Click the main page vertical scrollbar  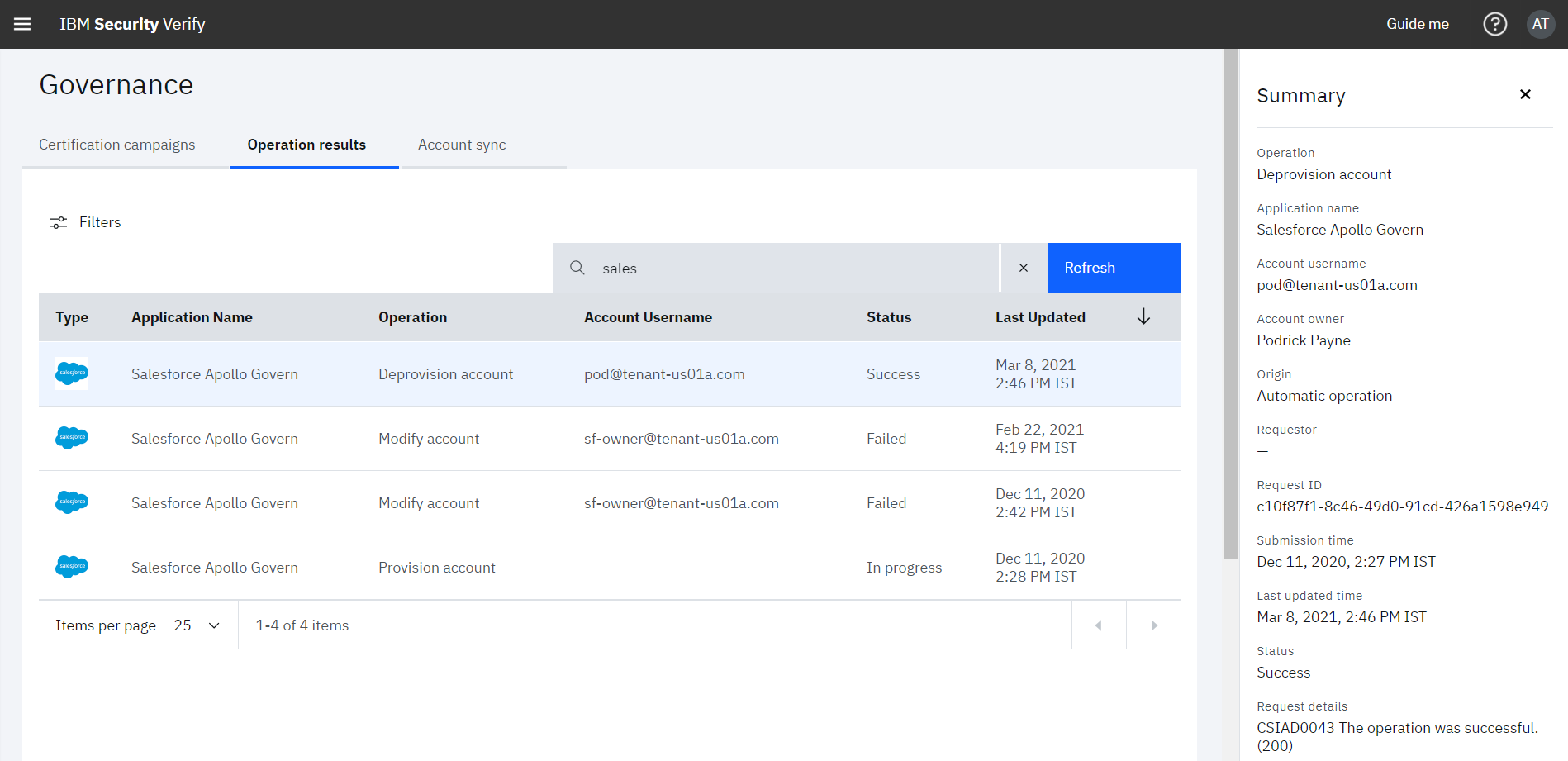pyautogui.click(x=1230, y=306)
